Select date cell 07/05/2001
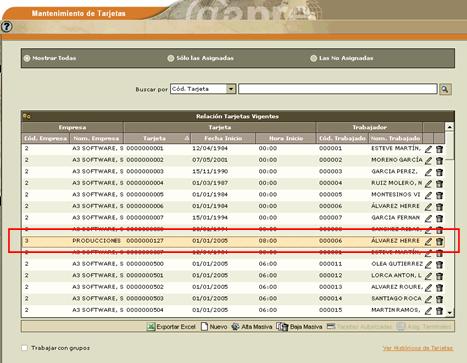This screenshot has width=467, height=363. coord(210,160)
